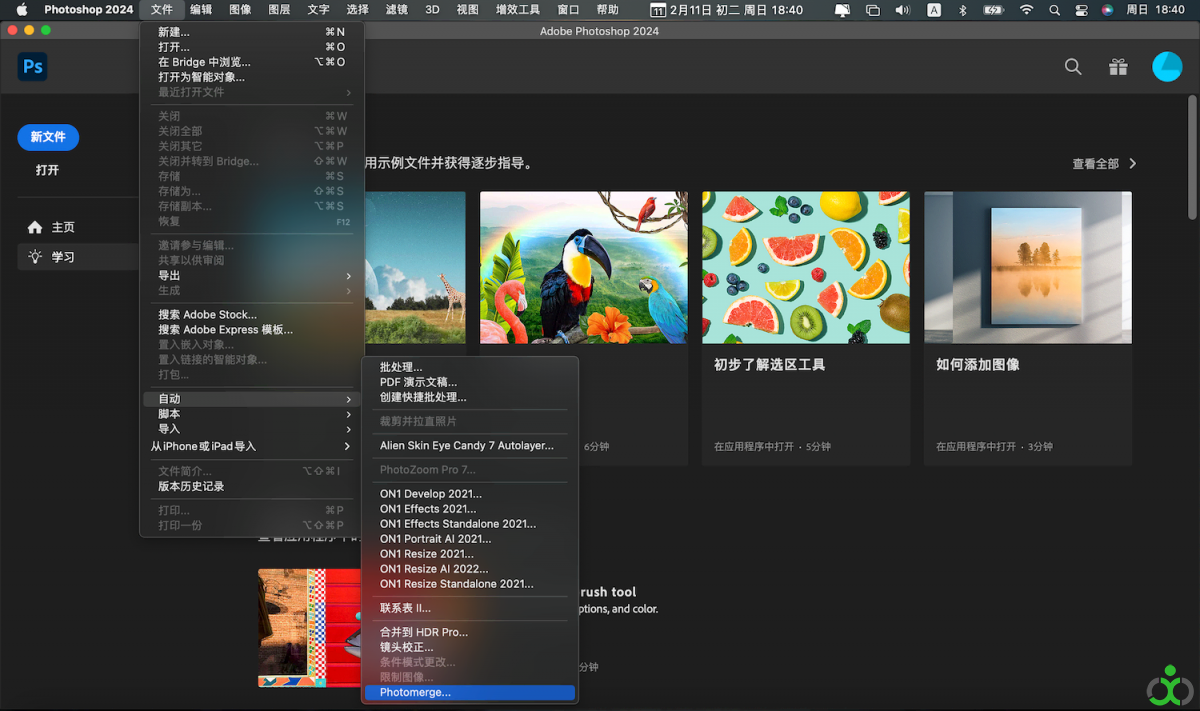Choose 创建快捷批处理... submenu entry

pos(470,397)
